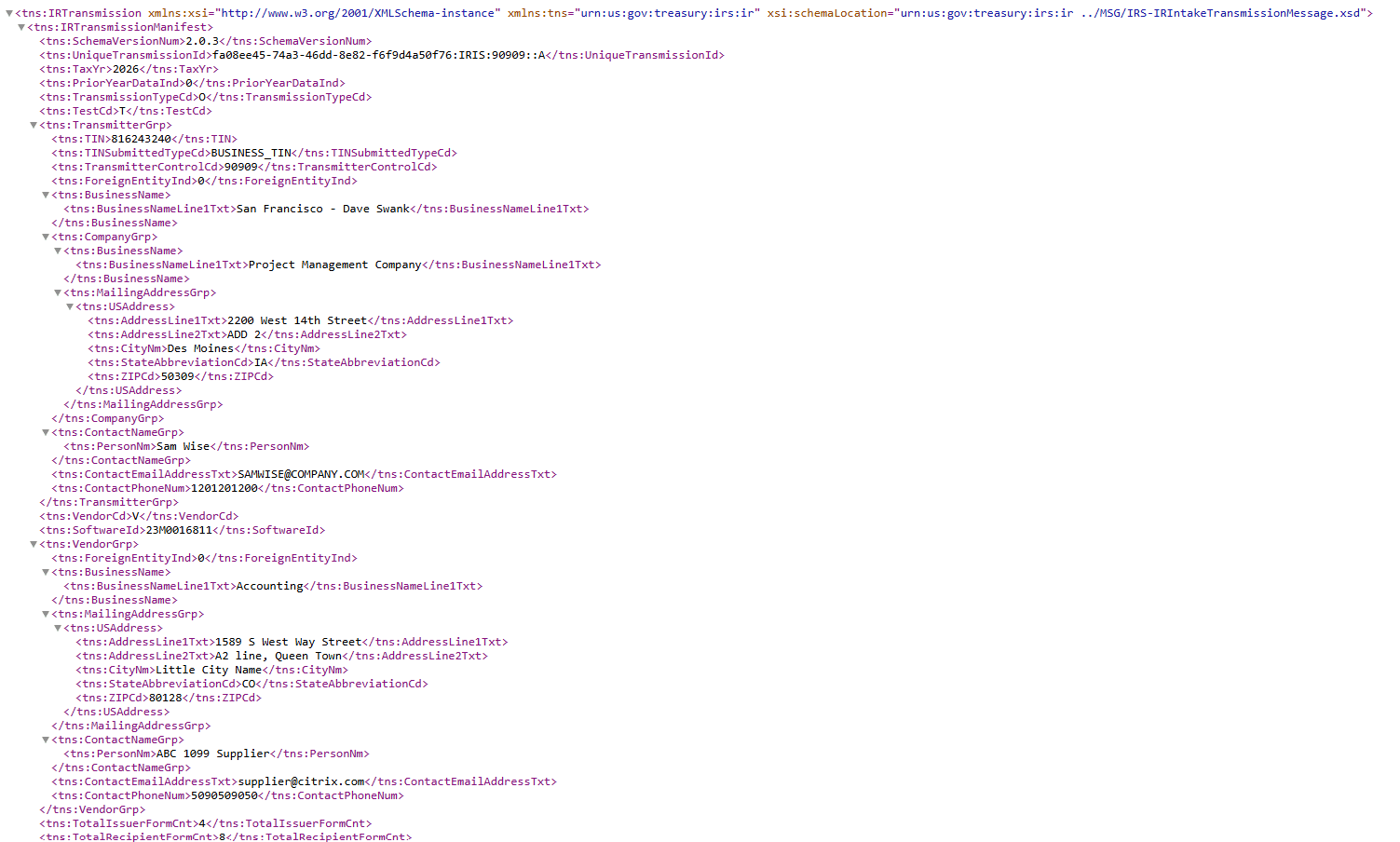The width and height of the screenshot is (1400, 842).
Task: Click the email SAMWISE@COMPANY.COM
Action: [302, 474]
